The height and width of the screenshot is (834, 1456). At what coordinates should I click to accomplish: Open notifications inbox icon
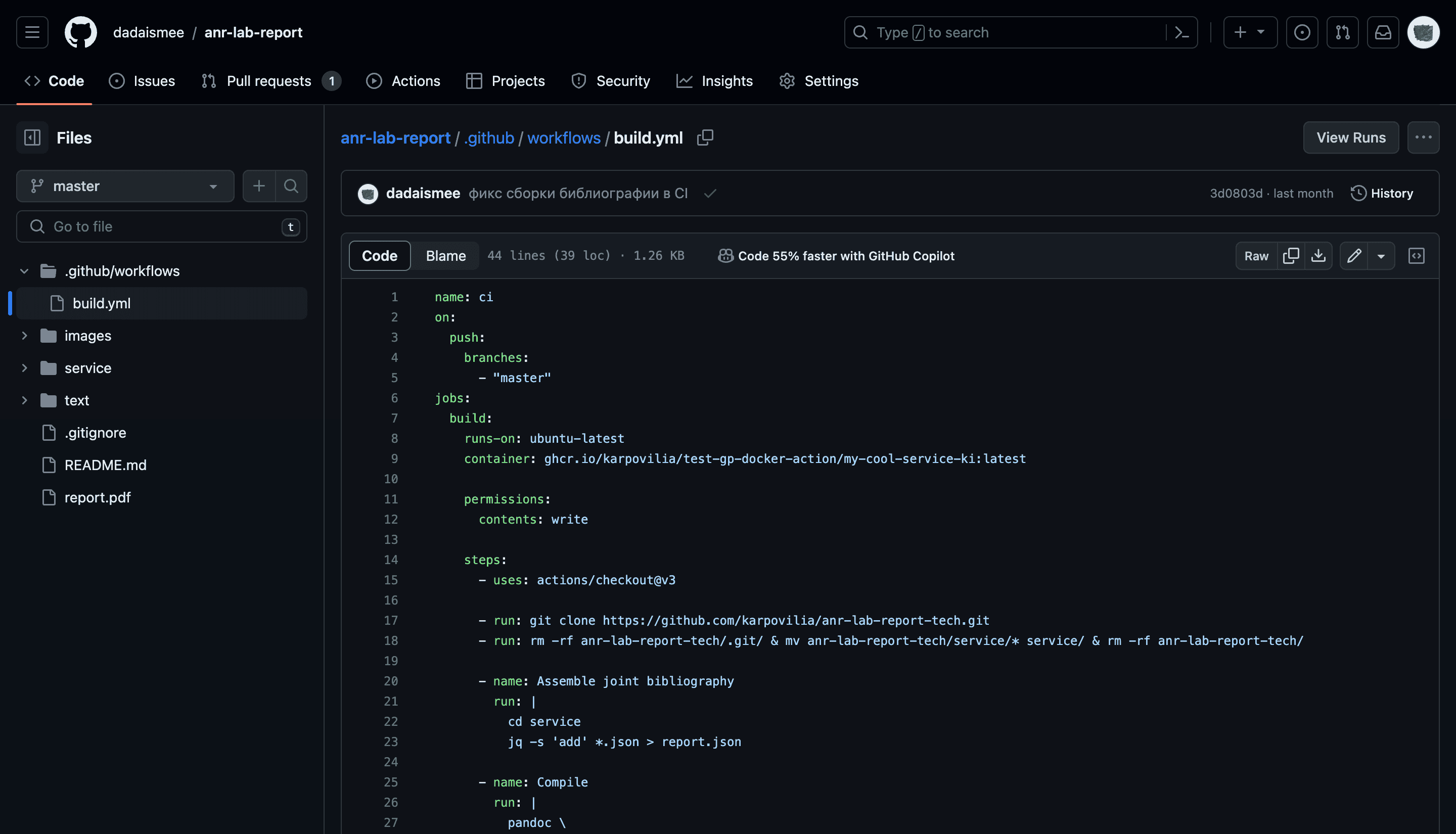pyautogui.click(x=1383, y=33)
